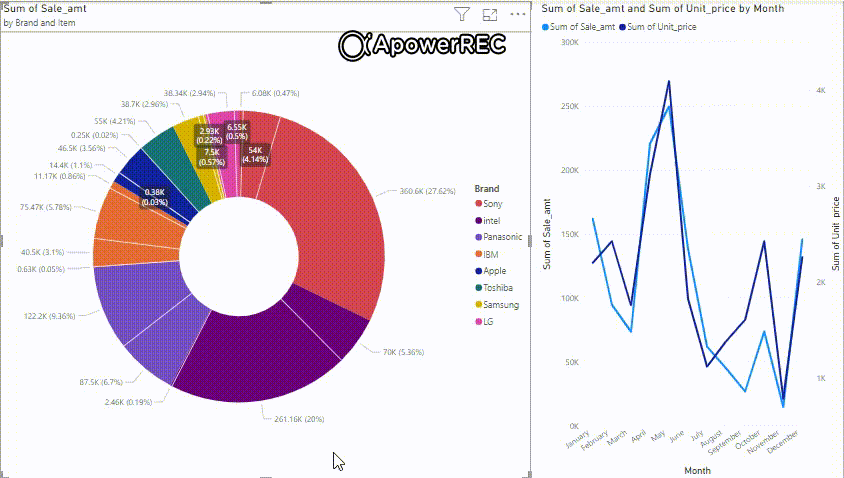Click the December label on the month axis
The width and height of the screenshot is (844, 478).
point(783,441)
